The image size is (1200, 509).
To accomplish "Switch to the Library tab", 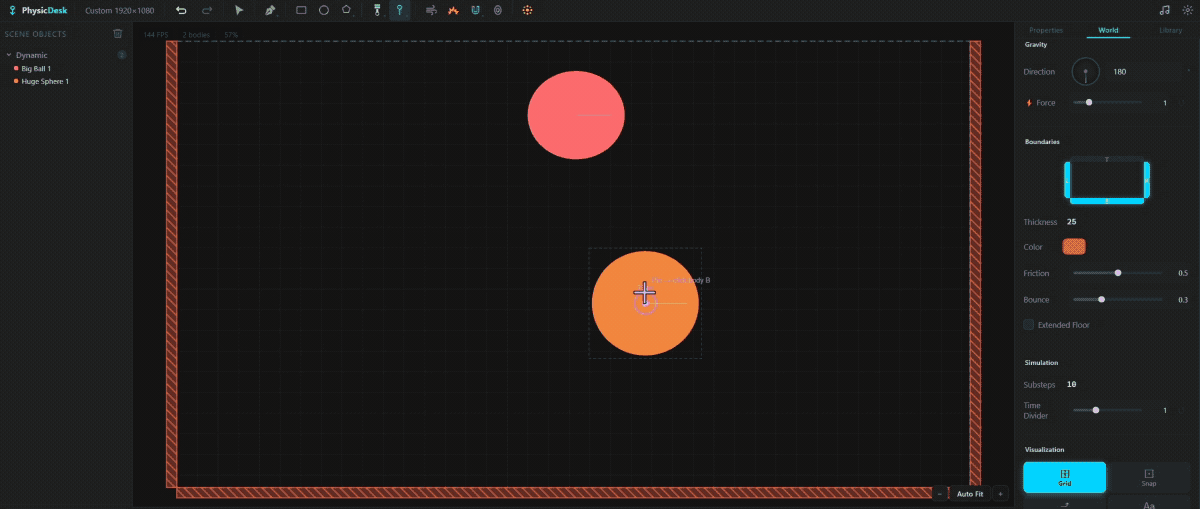I will click(x=1170, y=30).
